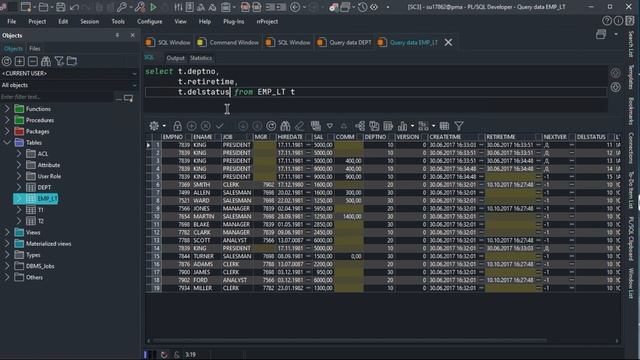Click the New file toolbar icon
Image resolution: width=640 pixels, height=360 pixels.
point(26,7)
